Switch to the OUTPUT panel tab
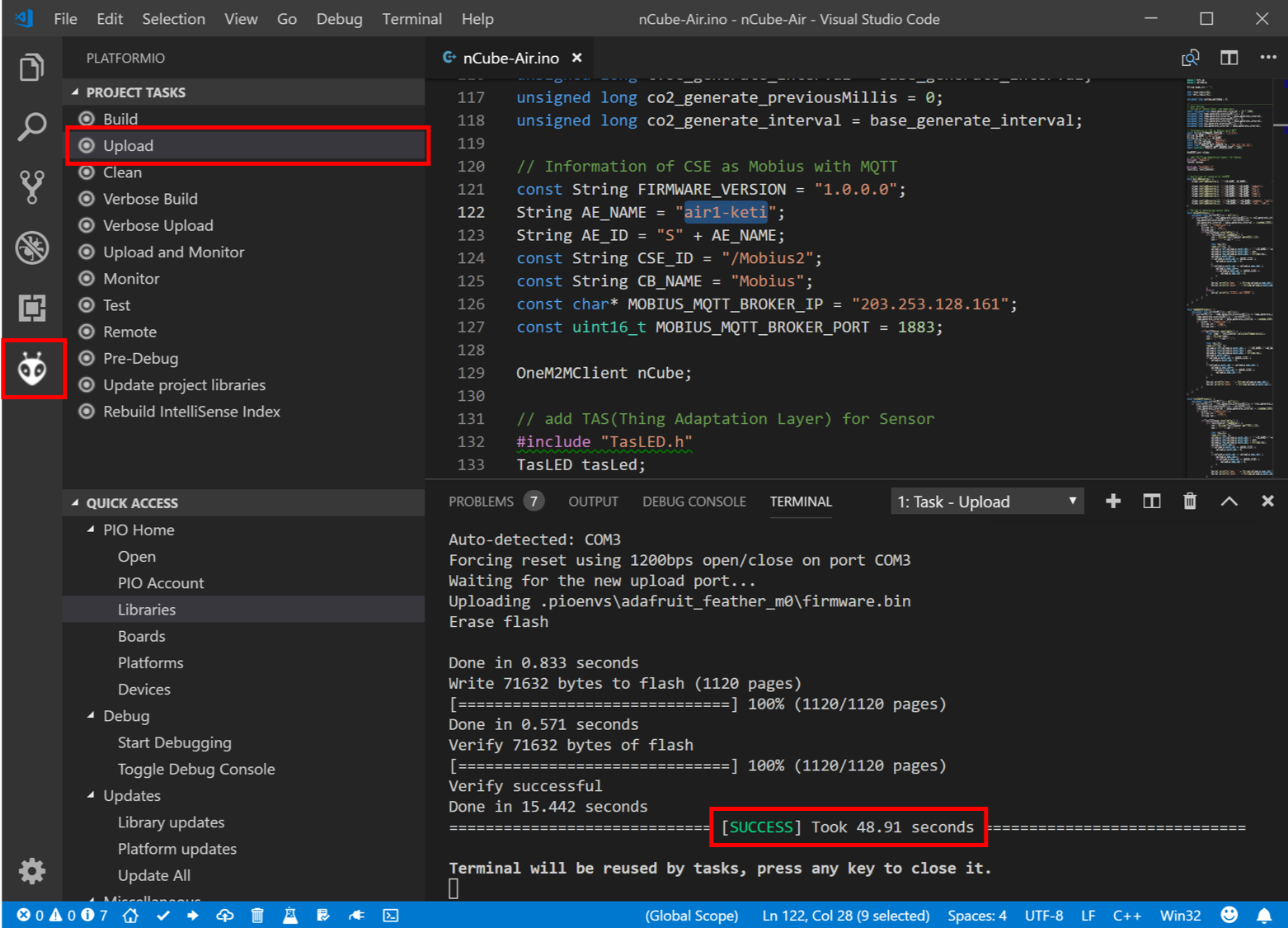Image resolution: width=1288 pixels, height=928 pixels. [x=593, y=502]
